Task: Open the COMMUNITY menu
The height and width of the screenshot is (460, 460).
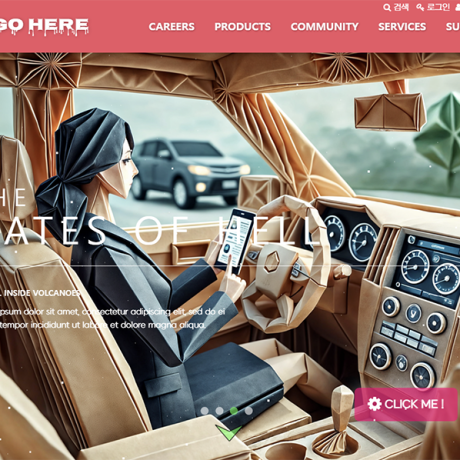Action: [x=325, y=27]
